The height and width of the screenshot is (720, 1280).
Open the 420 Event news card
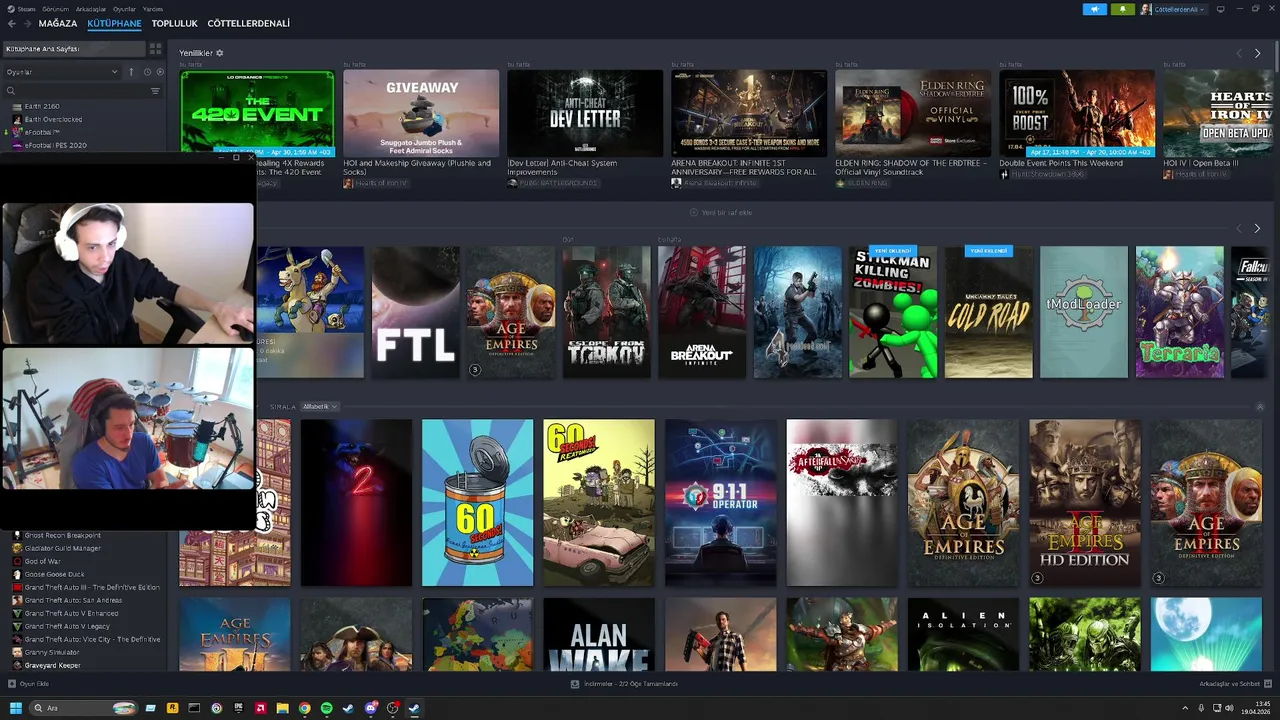point(257,112)
